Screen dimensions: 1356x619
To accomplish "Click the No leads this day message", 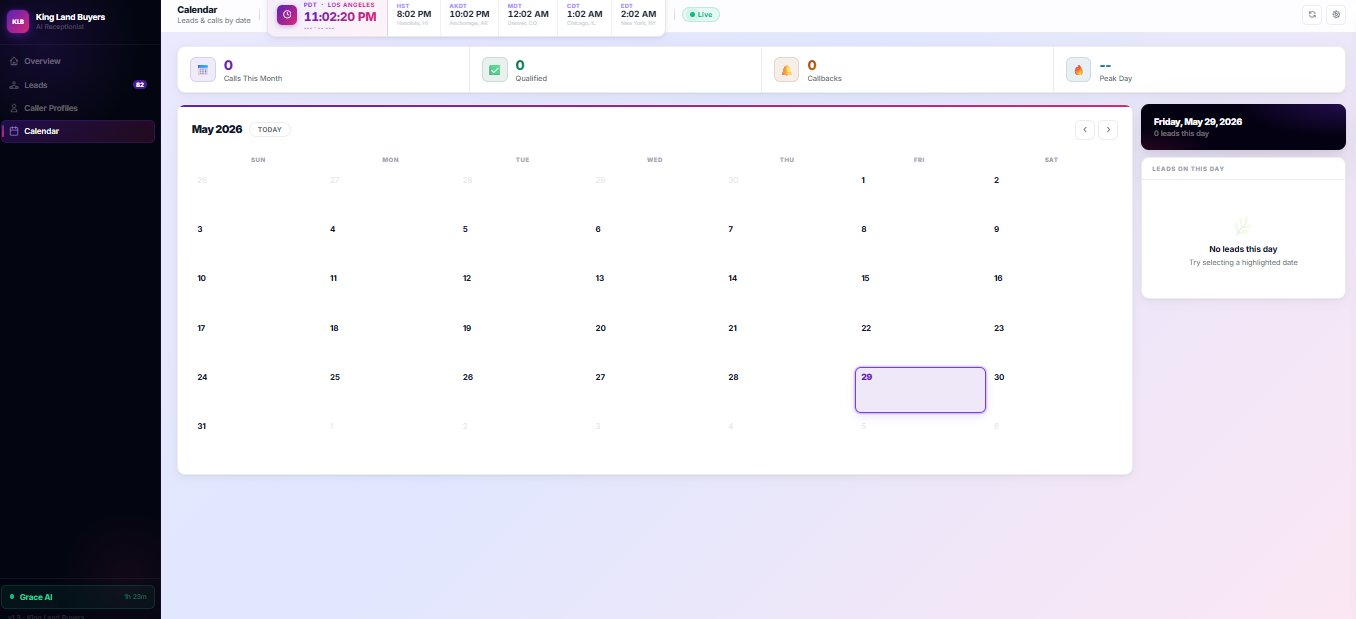I will click(1243, 249).
